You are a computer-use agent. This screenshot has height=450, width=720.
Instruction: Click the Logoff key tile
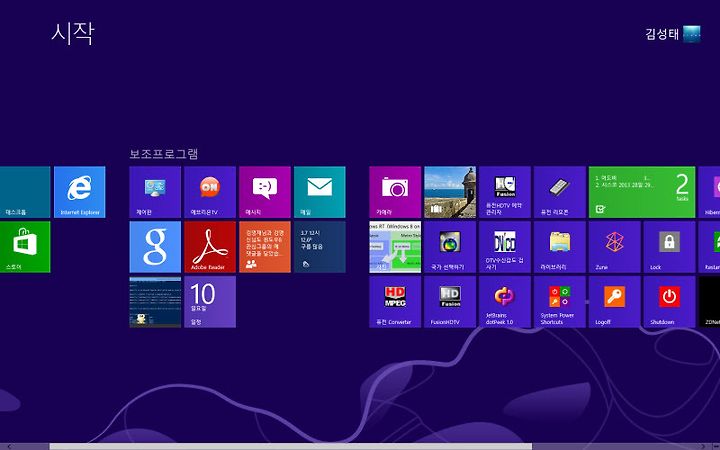click(614, 302)
